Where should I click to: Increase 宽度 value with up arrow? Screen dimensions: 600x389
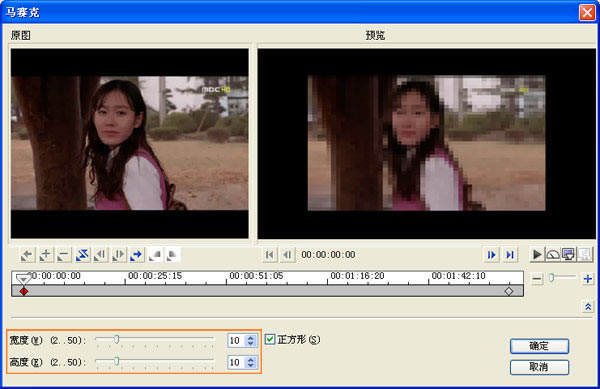tap(251, 337)
